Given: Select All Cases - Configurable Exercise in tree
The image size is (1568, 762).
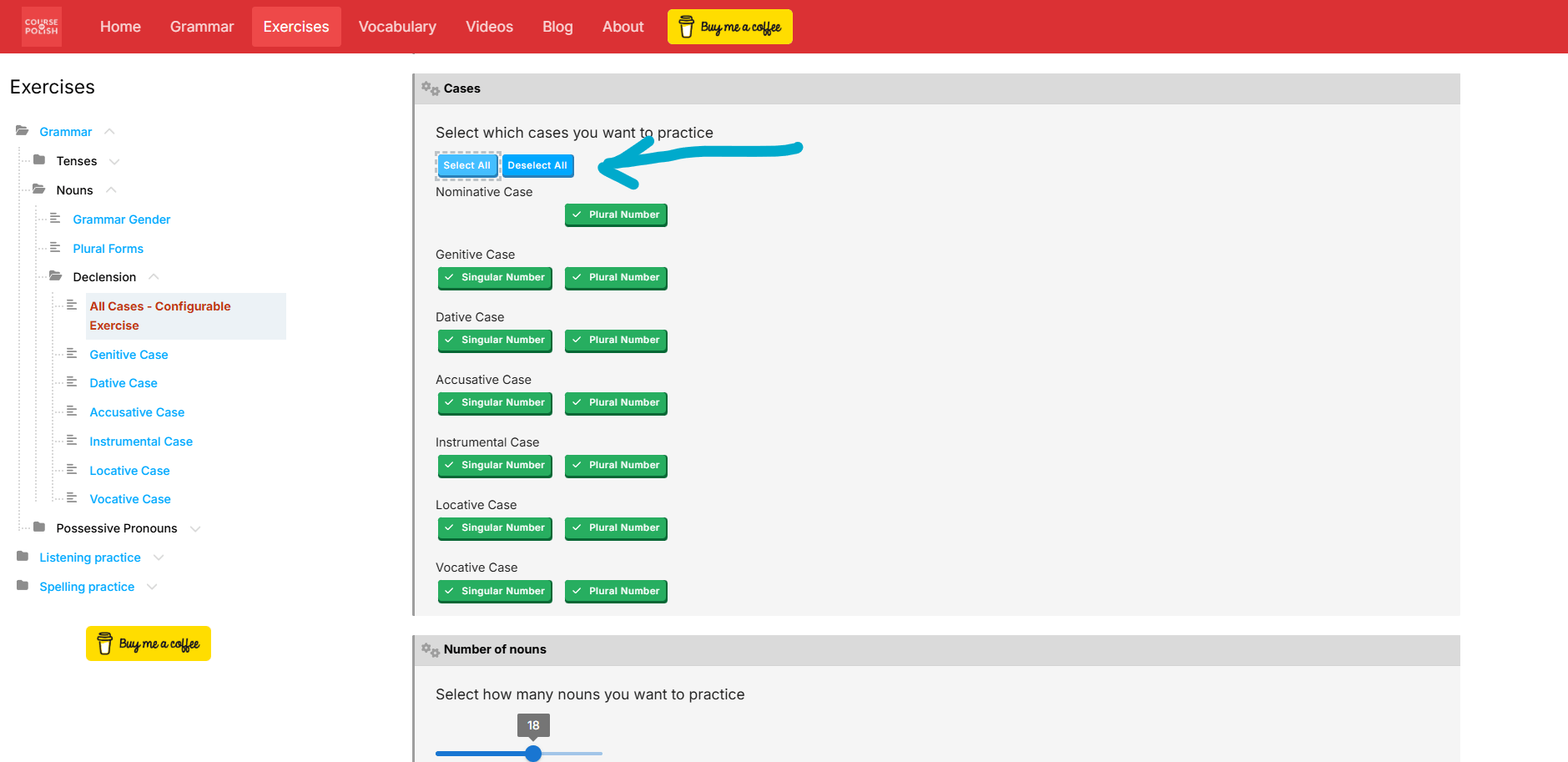Looking at the screenshot, I should point(159,315).
